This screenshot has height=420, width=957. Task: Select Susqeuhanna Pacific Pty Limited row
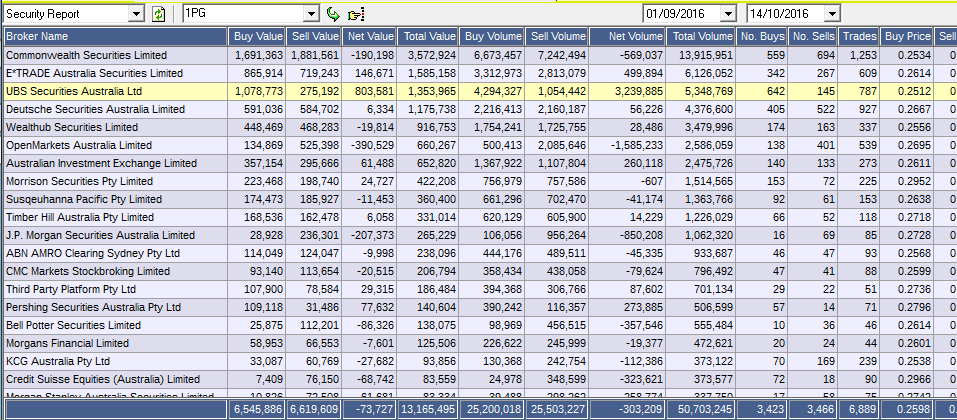[x=478, y=200]
